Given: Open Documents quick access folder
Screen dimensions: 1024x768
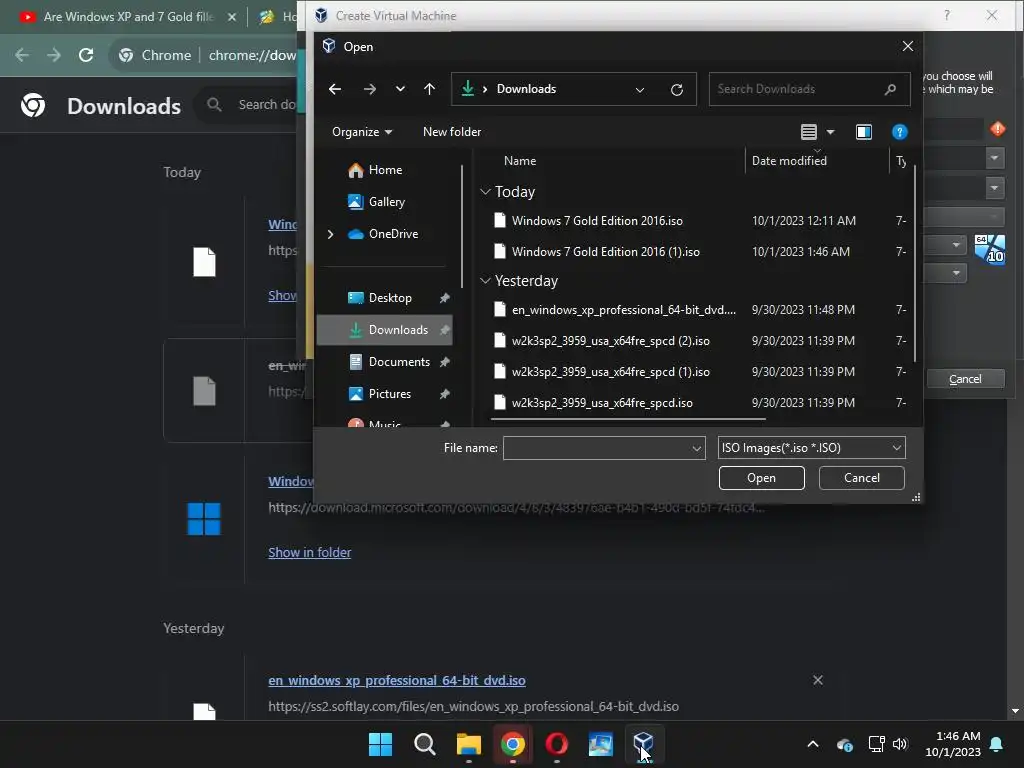Looking at the screenshot, I should pyautogui.click(x=399, y=362).
